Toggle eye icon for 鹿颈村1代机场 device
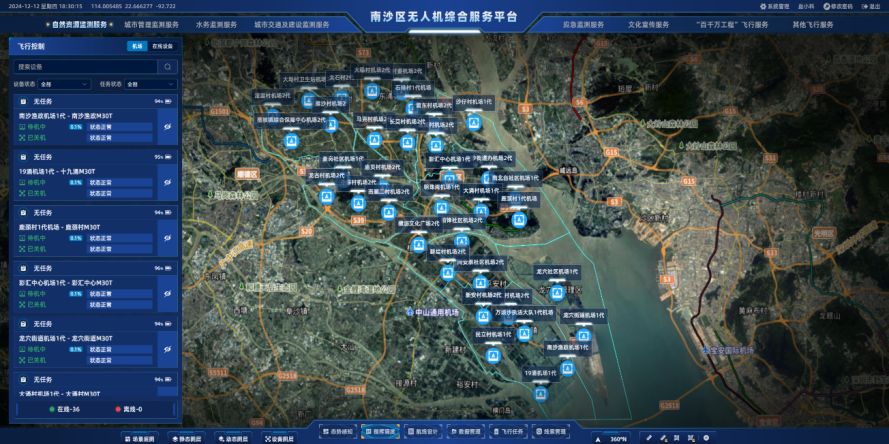This screenshot has width=889, height=444. click(168, 238)
